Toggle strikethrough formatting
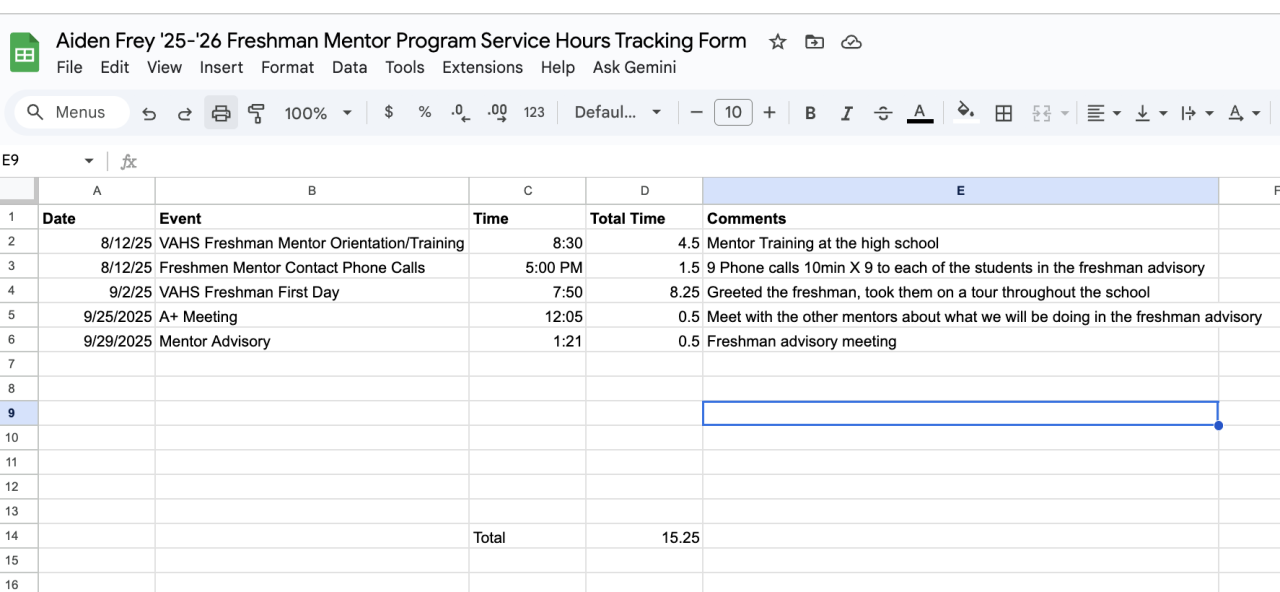1280x592 pixels. coord(883,113)
